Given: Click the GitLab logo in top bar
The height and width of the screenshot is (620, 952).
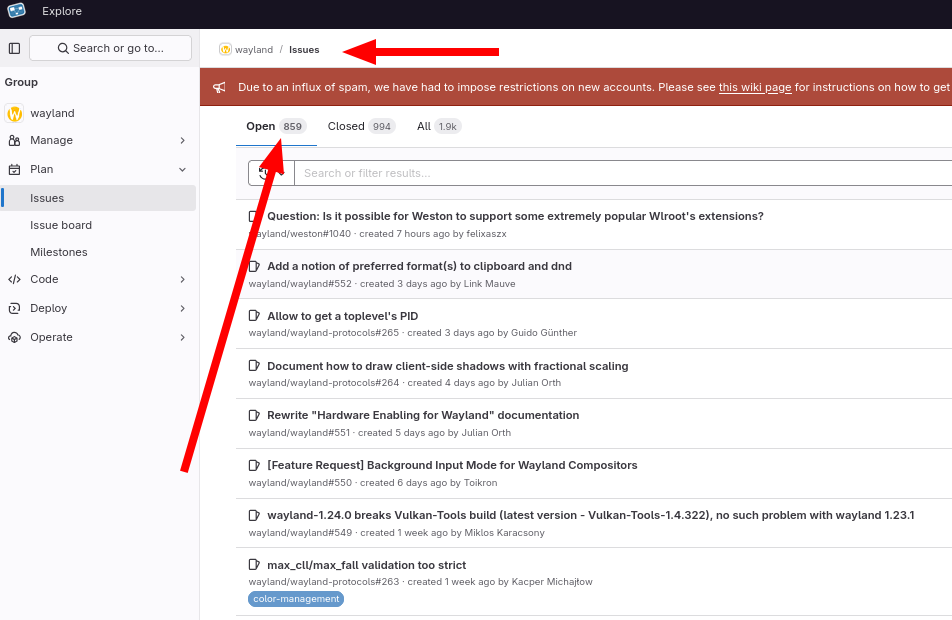Looking at the screenshot, I should 16,10.
